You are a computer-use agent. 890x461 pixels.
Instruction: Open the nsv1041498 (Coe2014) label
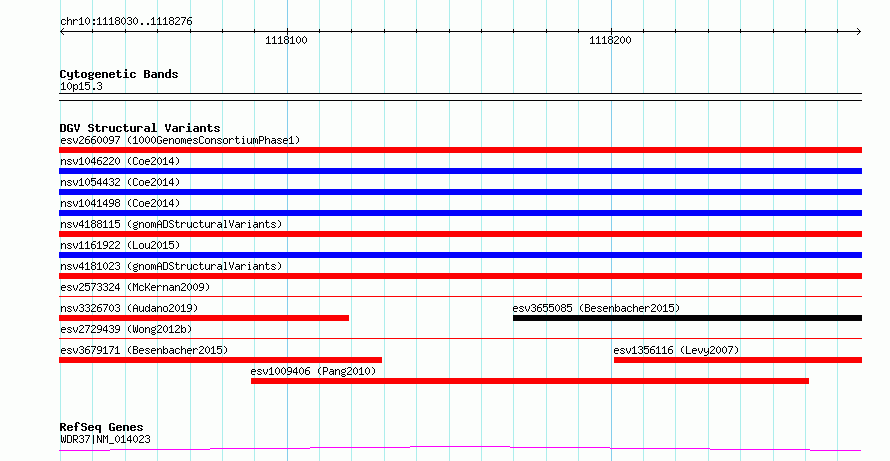coord(120,203)
